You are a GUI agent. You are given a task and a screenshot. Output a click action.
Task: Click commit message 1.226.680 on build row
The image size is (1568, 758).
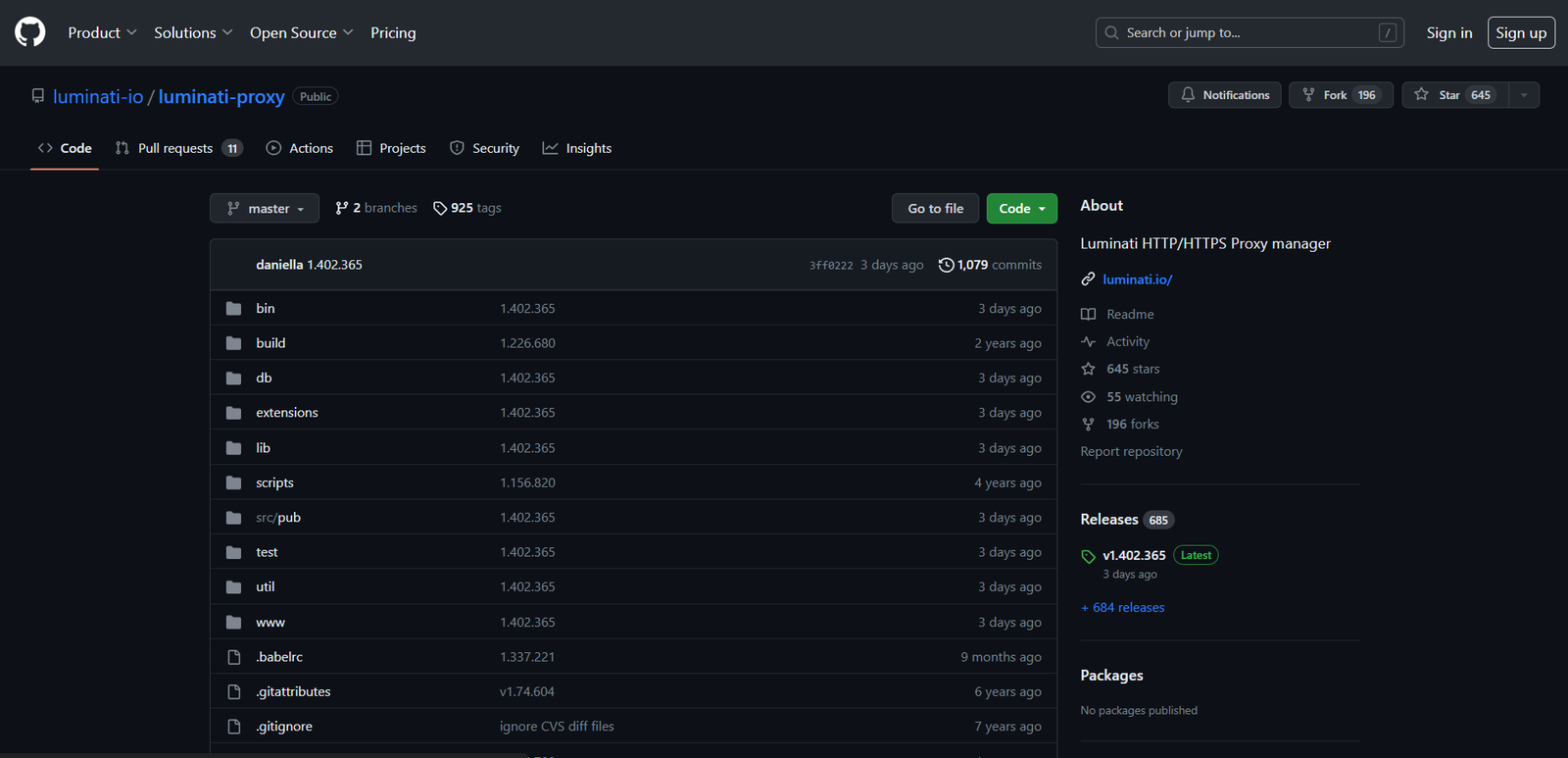pyautogui.click(x=528, y=343)
